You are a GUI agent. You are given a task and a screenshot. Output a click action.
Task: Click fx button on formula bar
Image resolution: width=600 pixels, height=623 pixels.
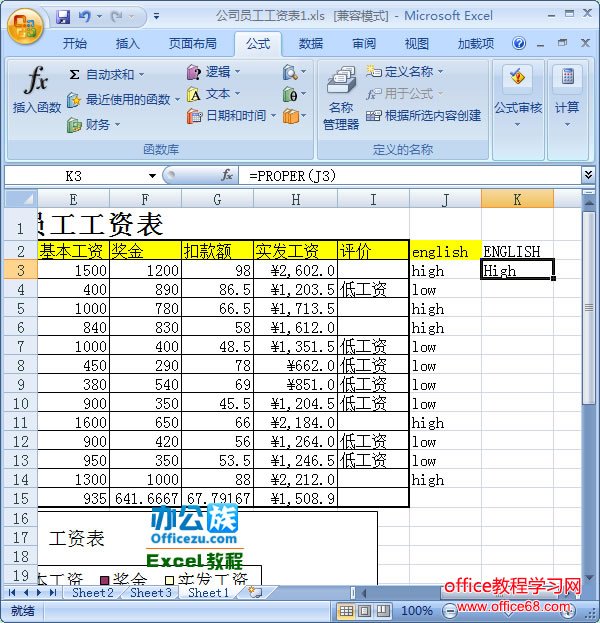226,175
